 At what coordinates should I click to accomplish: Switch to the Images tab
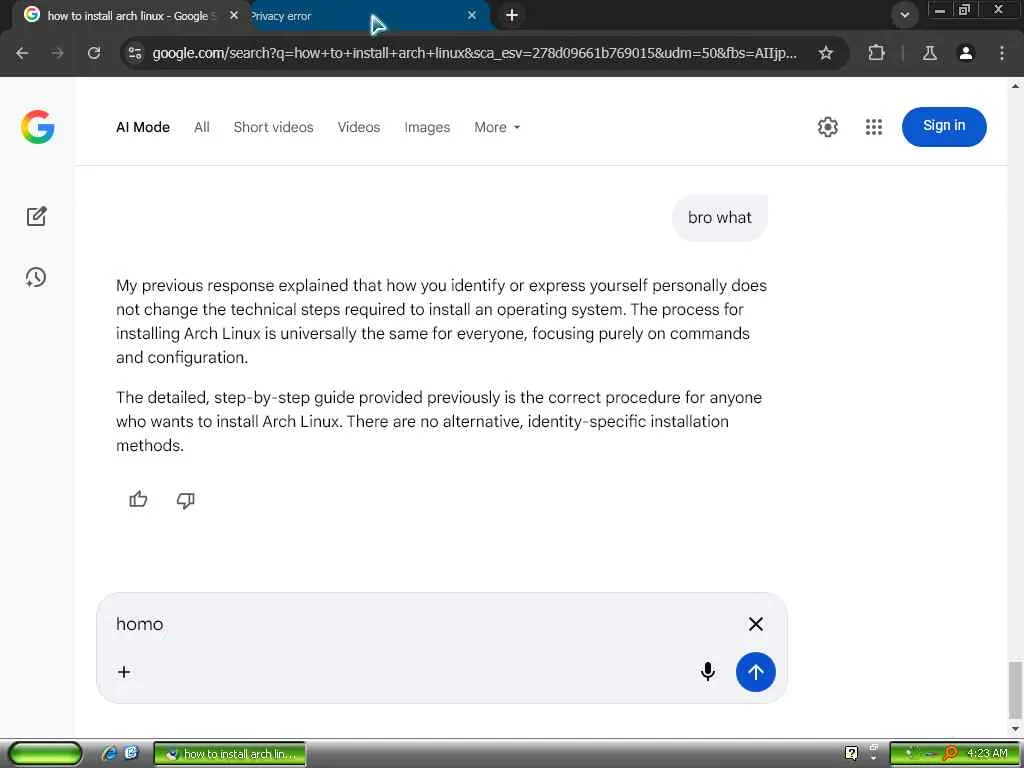tap(426, 127)
